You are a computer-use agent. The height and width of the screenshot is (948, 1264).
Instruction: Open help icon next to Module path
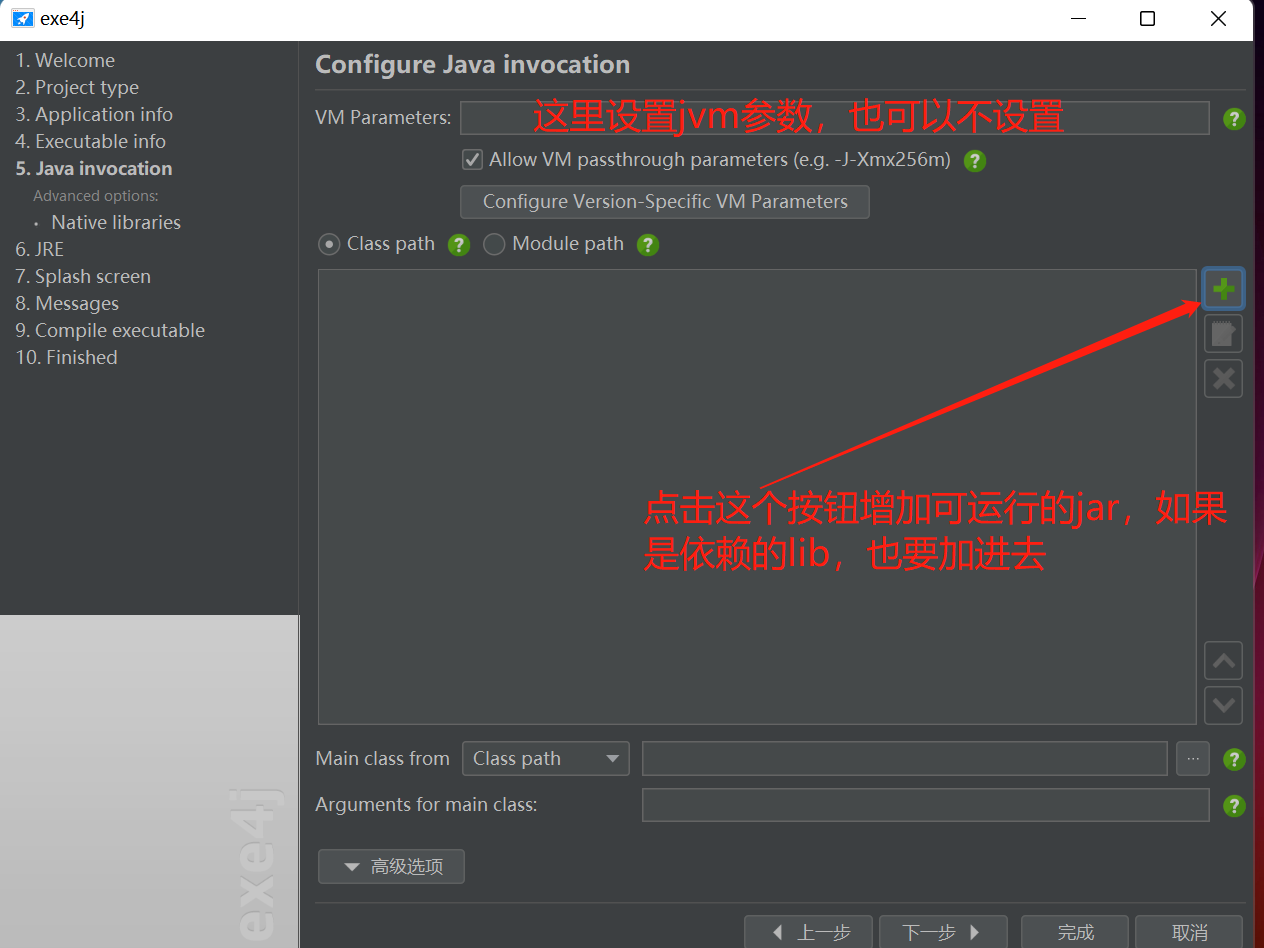[648, 245]
